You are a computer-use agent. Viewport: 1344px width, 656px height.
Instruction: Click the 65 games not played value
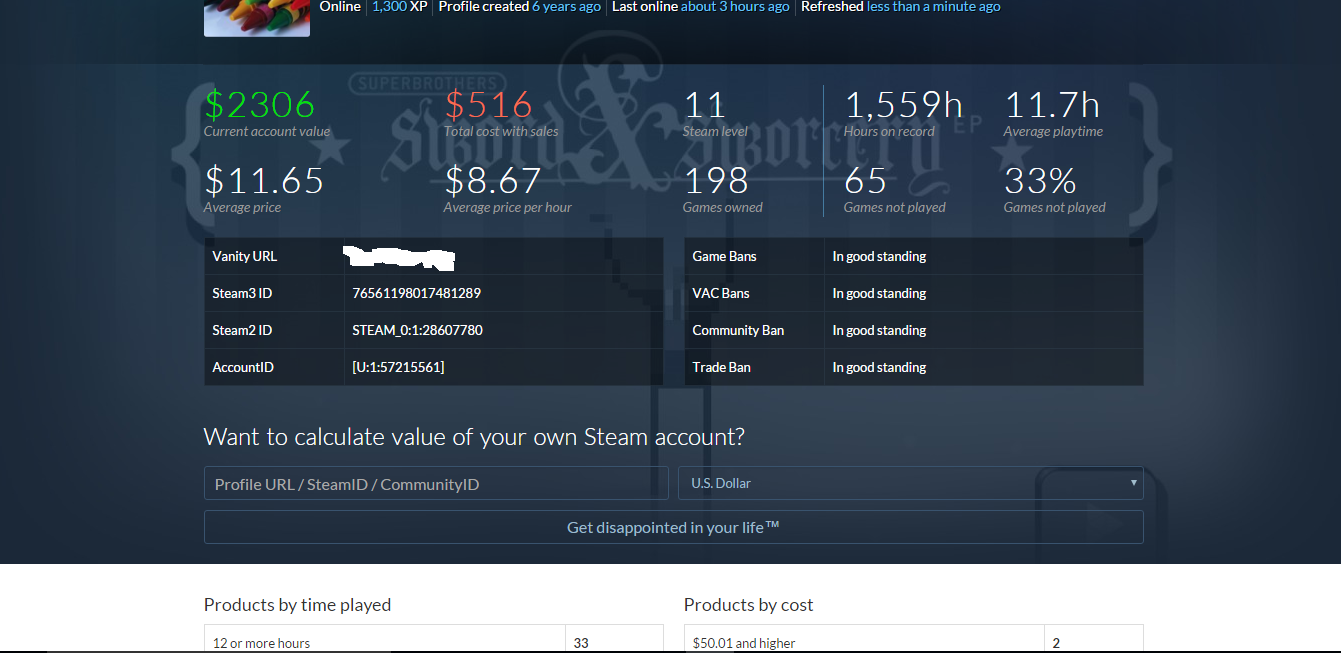(x=866, y=181)
